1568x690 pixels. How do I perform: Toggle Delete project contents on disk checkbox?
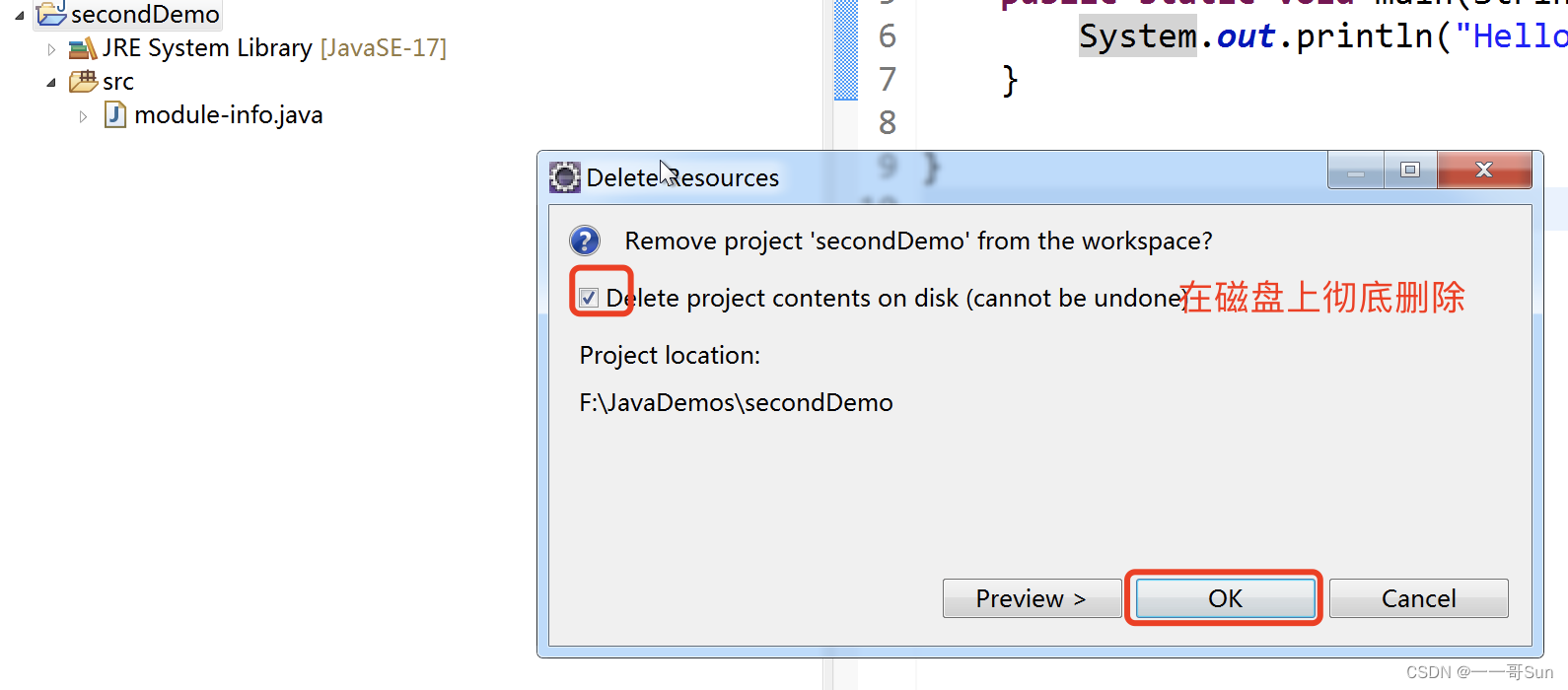[589, 298]
